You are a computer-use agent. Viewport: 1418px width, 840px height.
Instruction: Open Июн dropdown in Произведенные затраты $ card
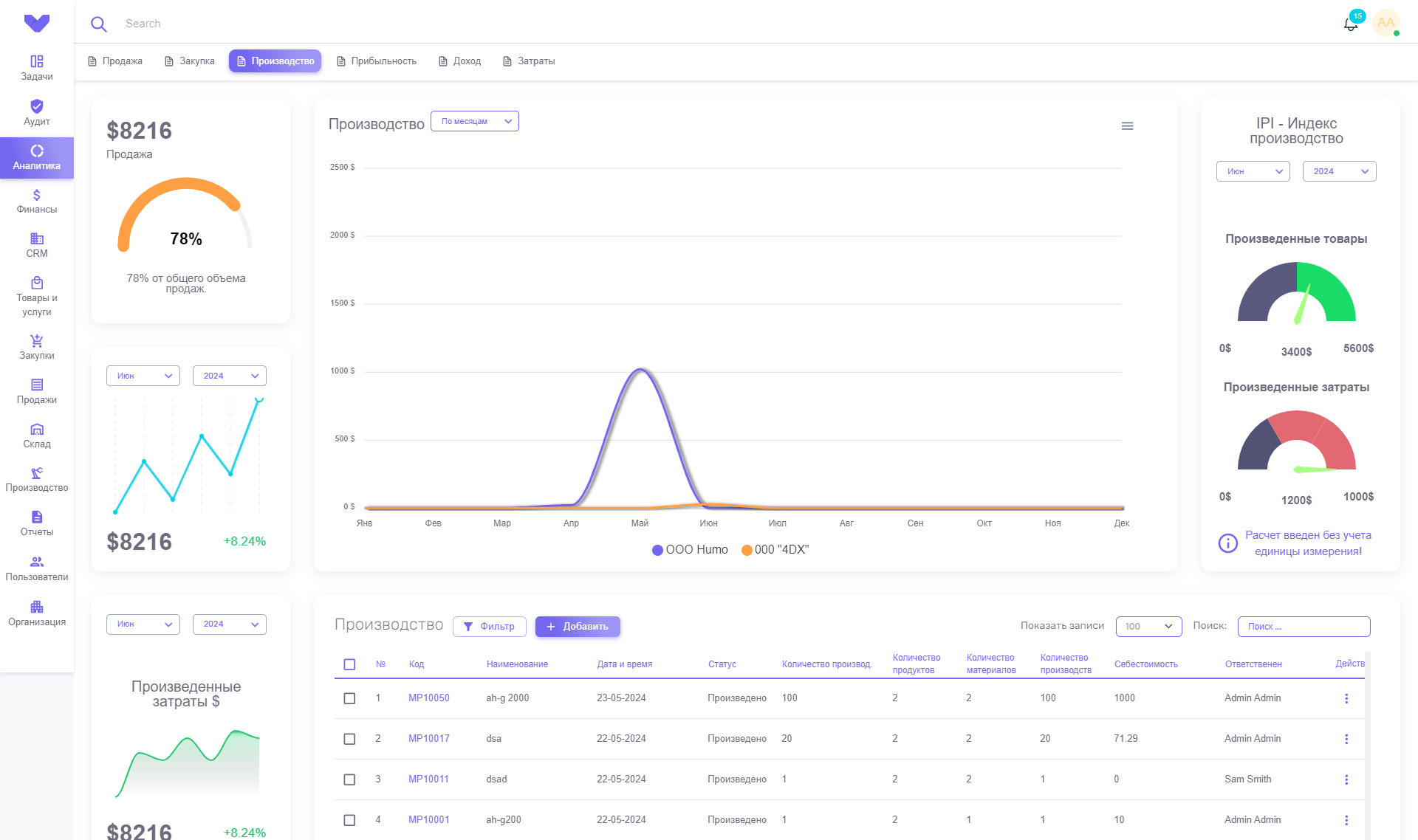143,624
